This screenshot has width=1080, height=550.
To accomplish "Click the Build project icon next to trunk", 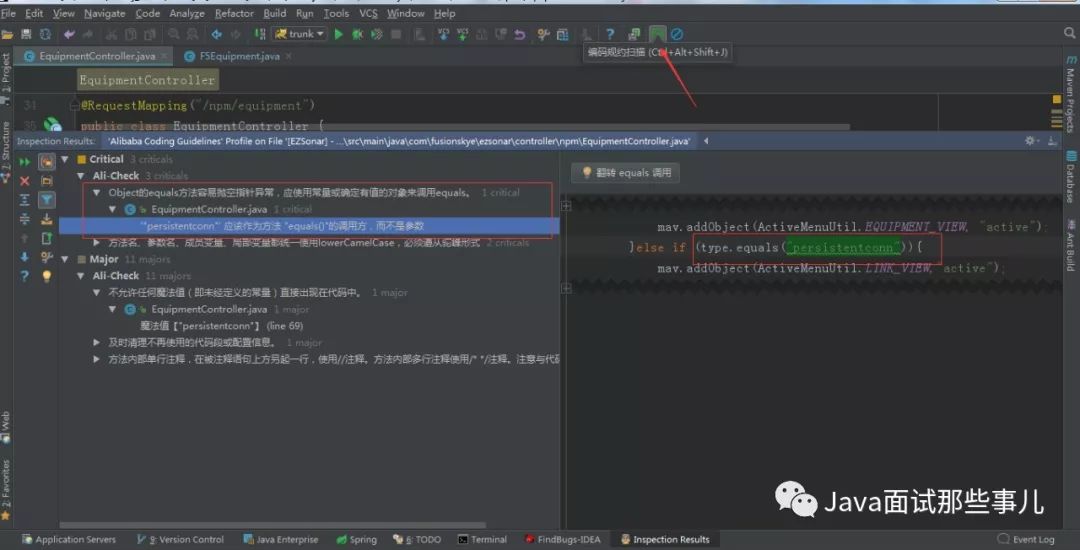I will pyautogui.click(x=260, y=34).
